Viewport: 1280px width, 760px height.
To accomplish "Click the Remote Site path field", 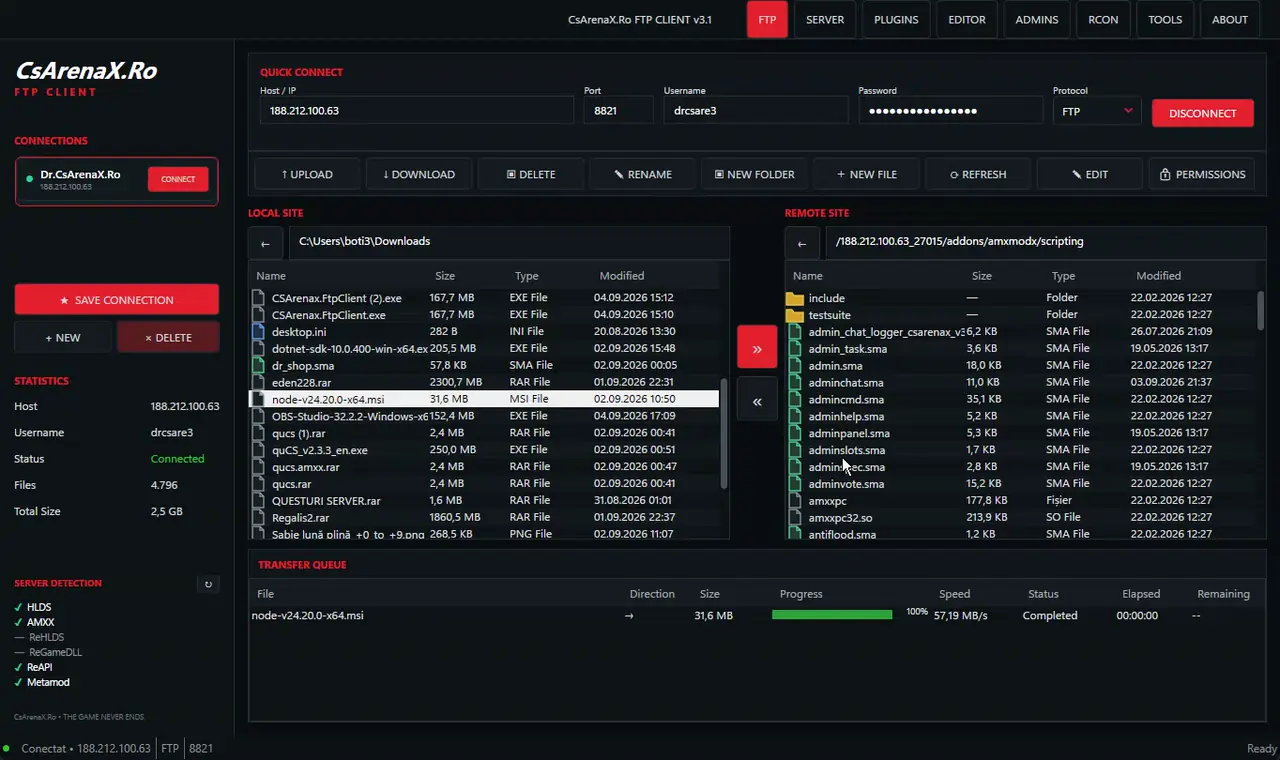I will click(x=1046, y=243).
